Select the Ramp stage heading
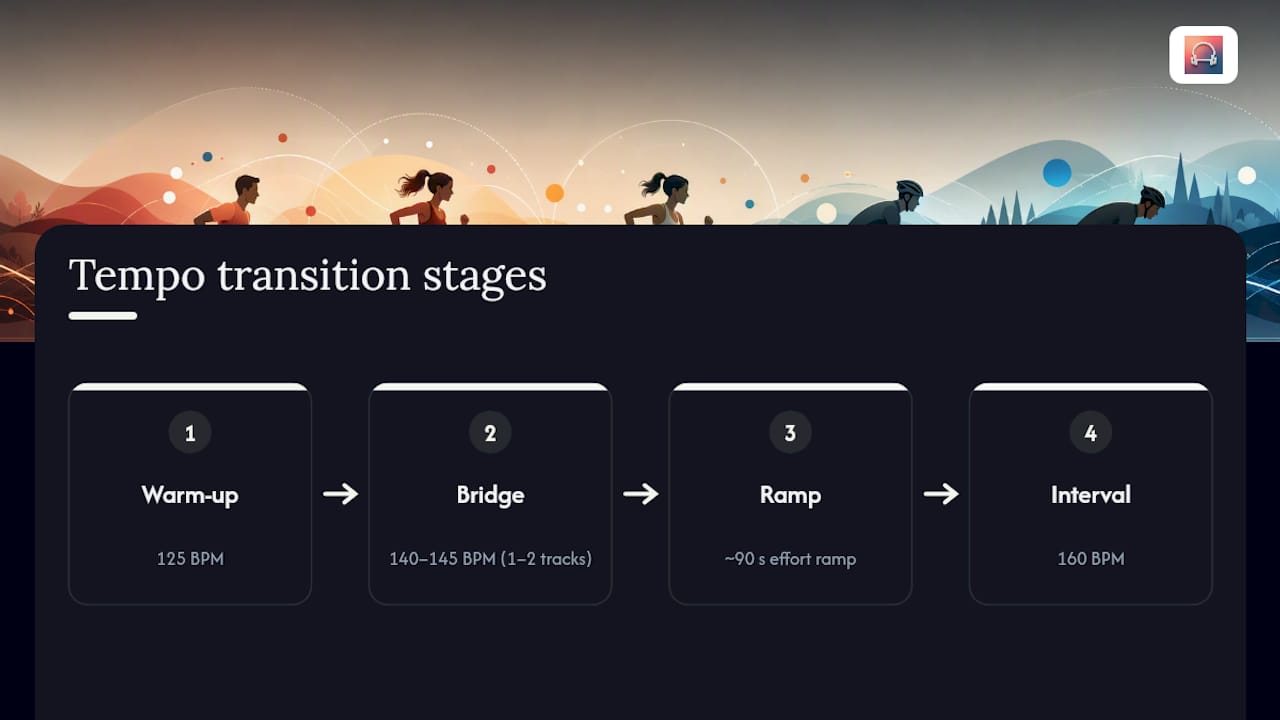The image size is (1280, 720). tap(790, 495)
